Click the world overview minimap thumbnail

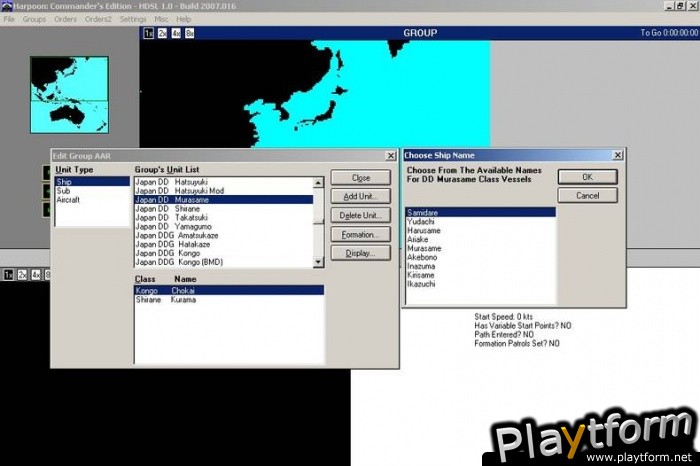69,95
